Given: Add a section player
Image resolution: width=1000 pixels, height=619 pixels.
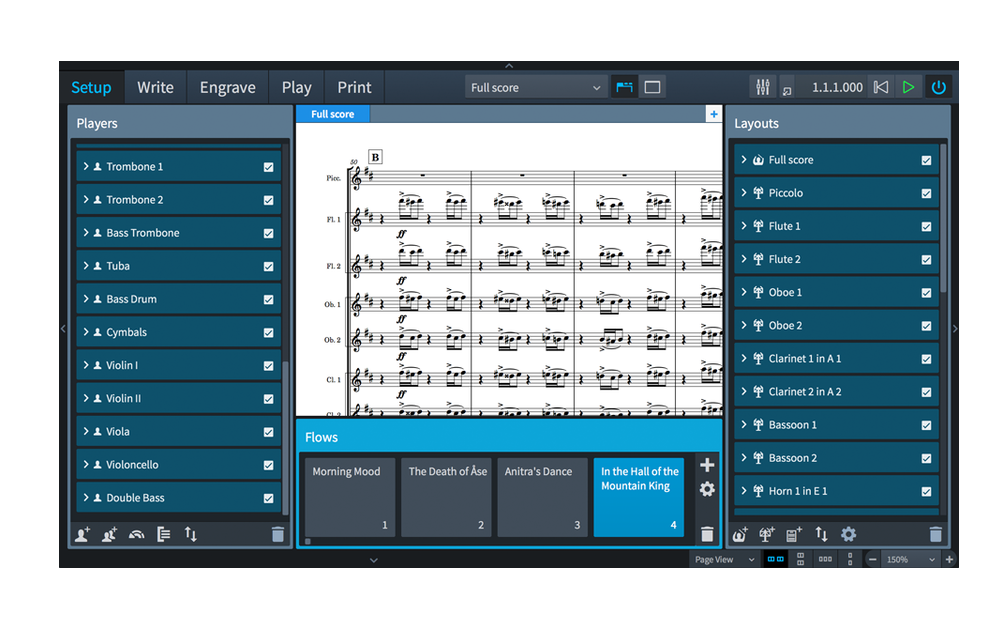Looking at the screenshot, I should coord(109,535).
